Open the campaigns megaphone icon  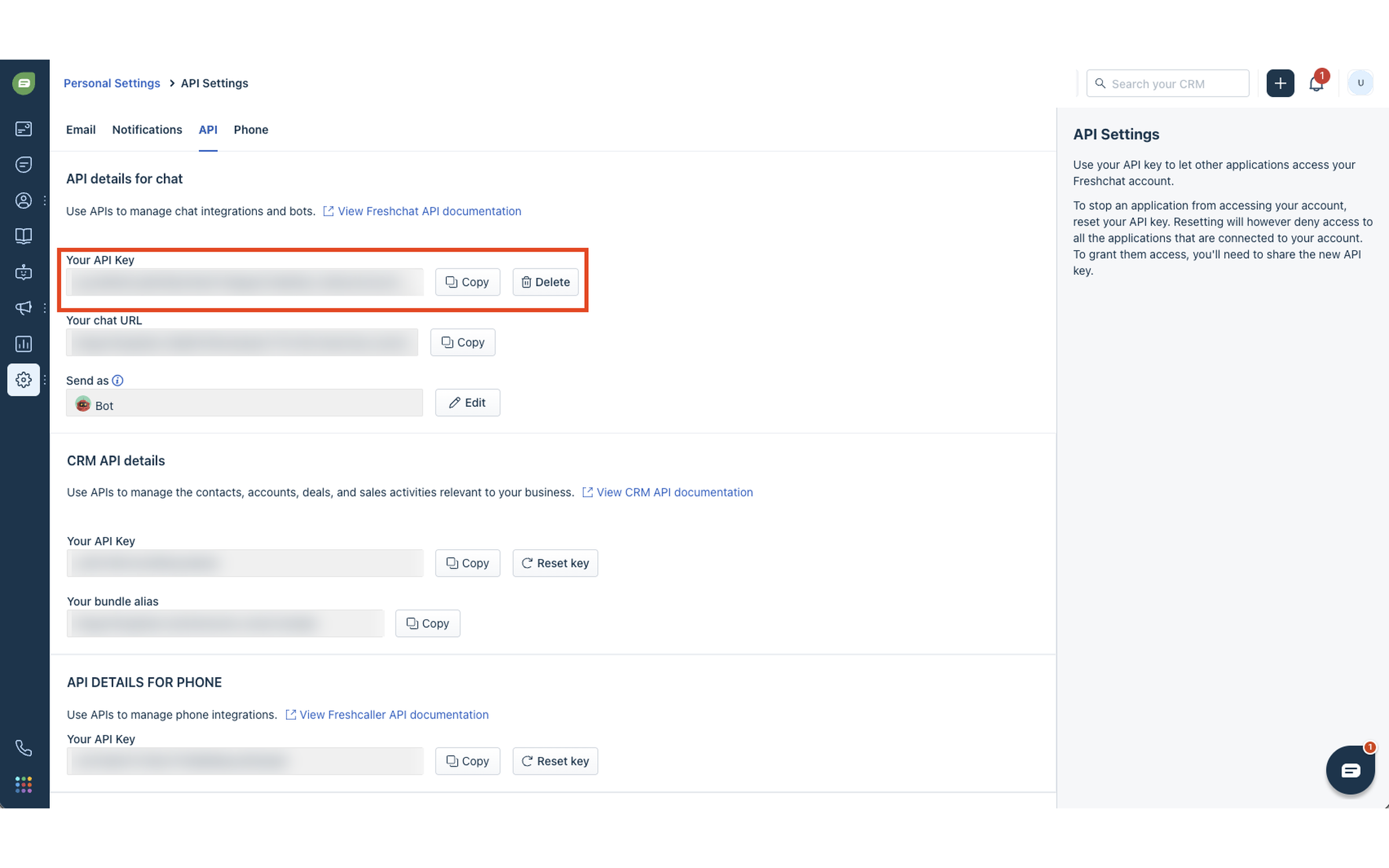pyautogui.click(x=24, y=308)
